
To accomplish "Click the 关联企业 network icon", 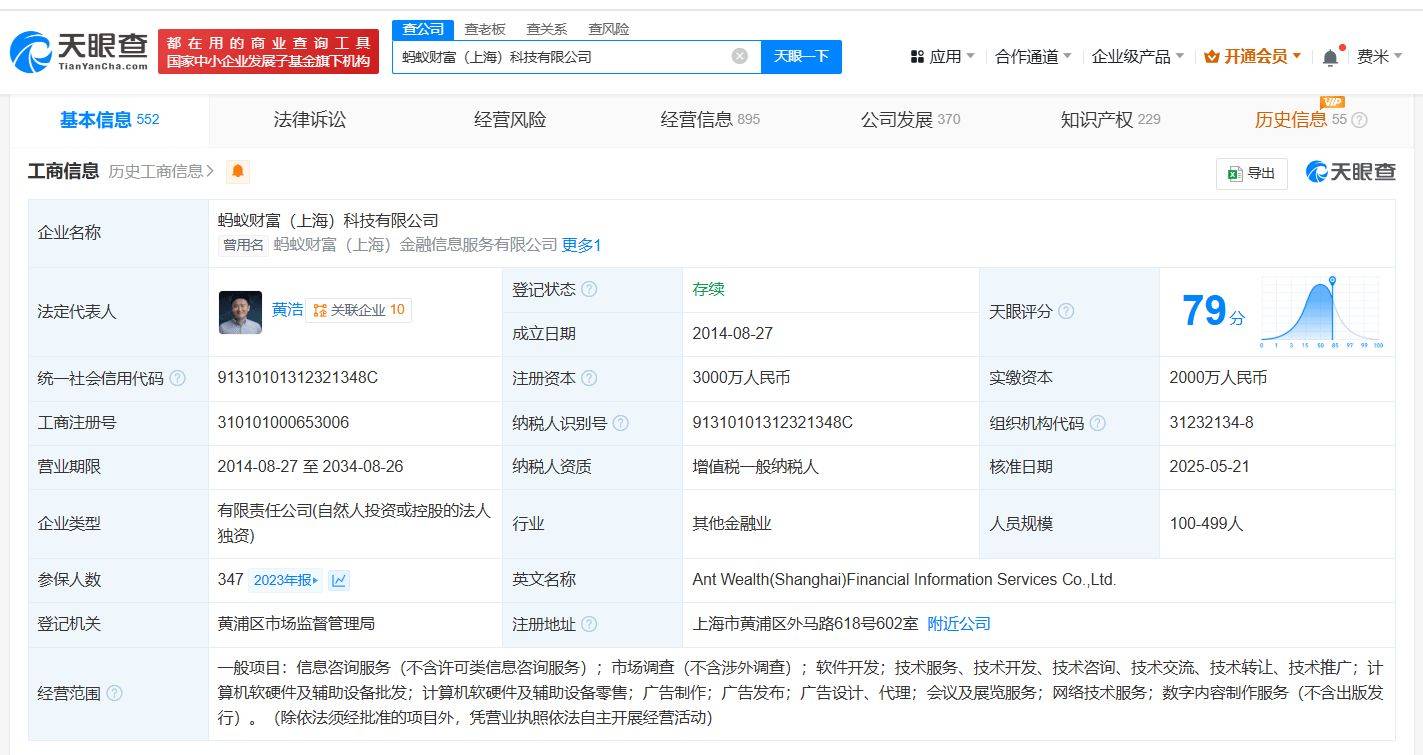I will coord(320,310).
